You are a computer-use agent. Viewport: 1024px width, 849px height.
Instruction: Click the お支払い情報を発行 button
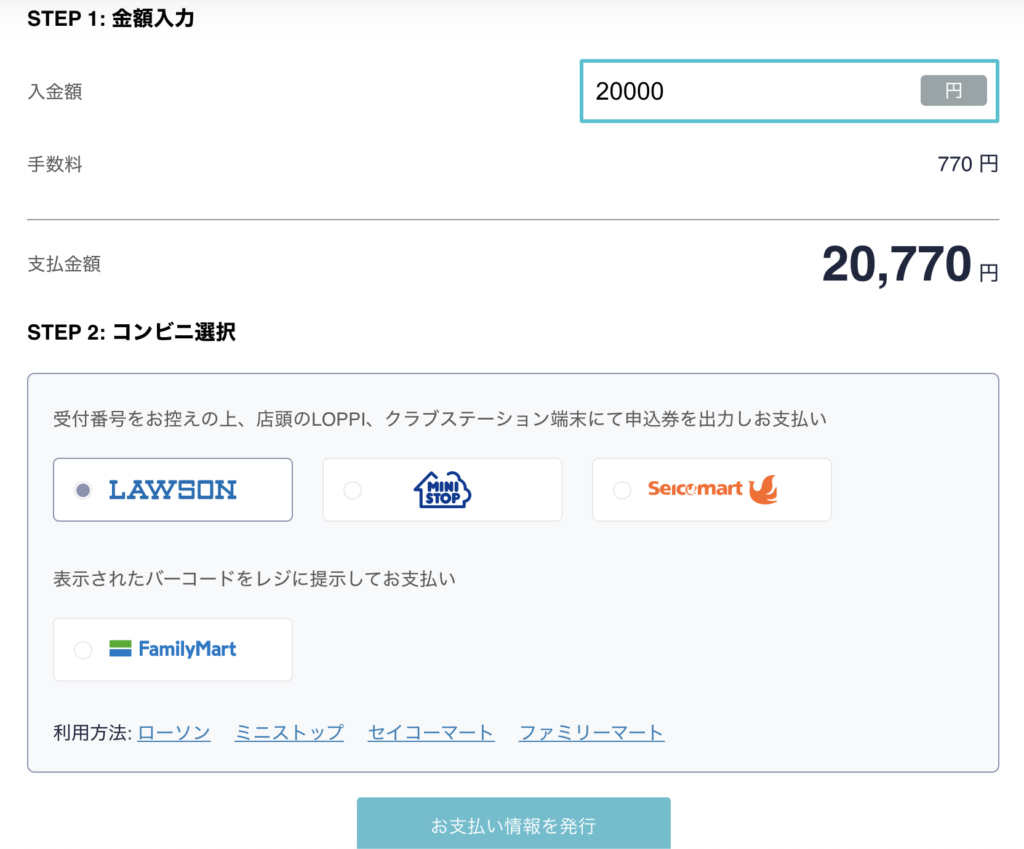click(512, 824)
